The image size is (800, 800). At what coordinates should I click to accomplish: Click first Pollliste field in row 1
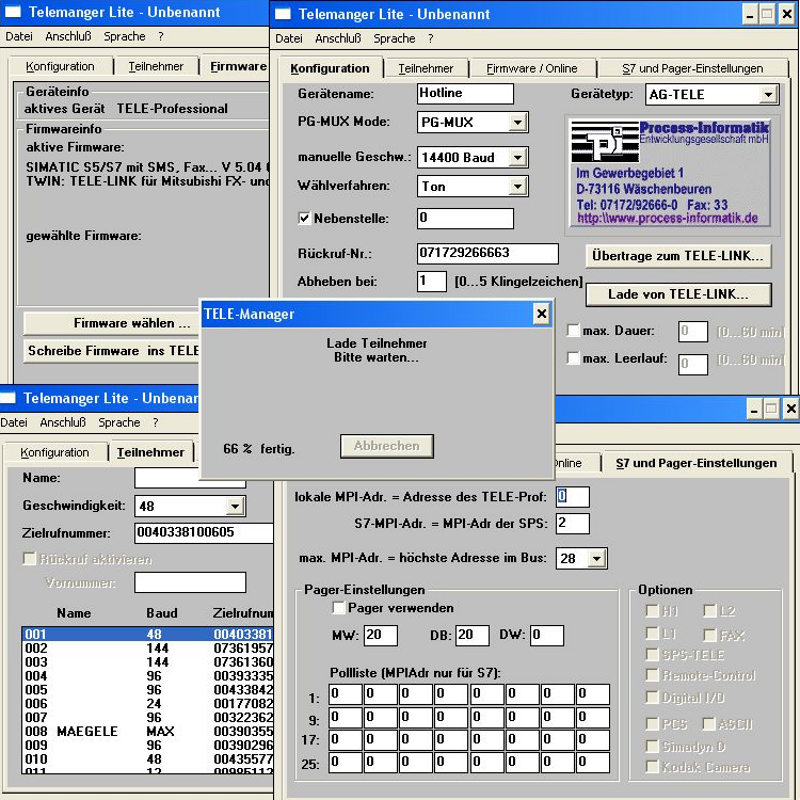click(x=345, y=694)
